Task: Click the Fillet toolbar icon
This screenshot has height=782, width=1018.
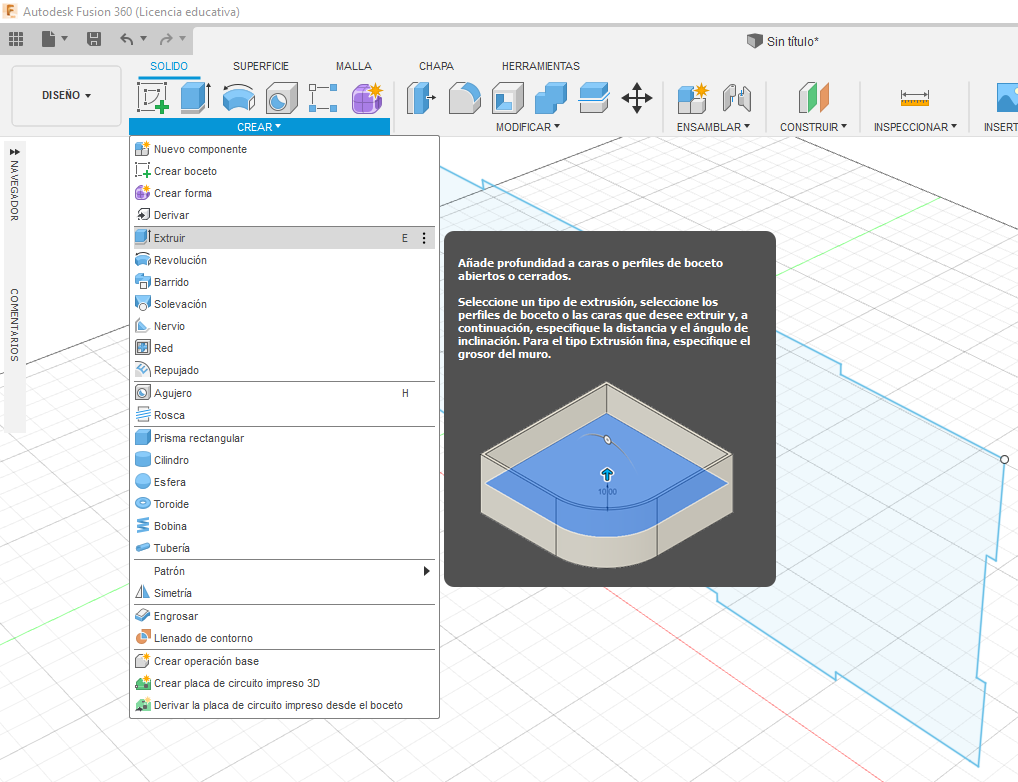Action: [x=465, y=98]
